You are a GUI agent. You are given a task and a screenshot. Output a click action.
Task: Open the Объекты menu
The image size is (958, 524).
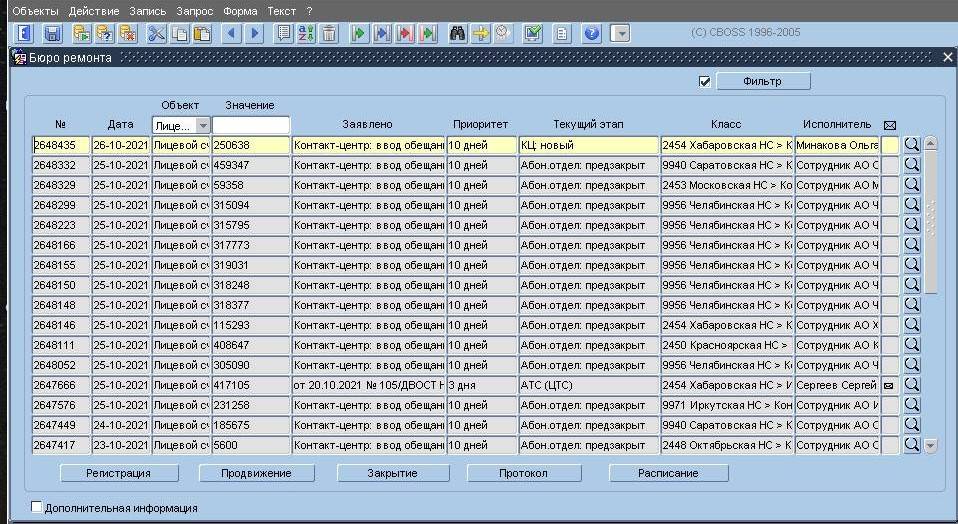coord(35,11)
